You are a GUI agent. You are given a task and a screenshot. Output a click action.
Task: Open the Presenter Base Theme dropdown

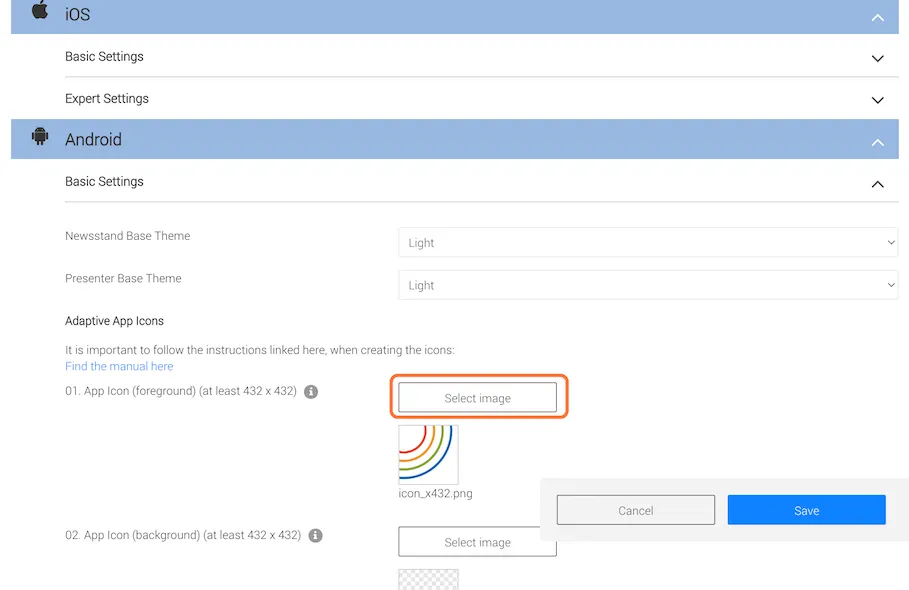point(648,285)
